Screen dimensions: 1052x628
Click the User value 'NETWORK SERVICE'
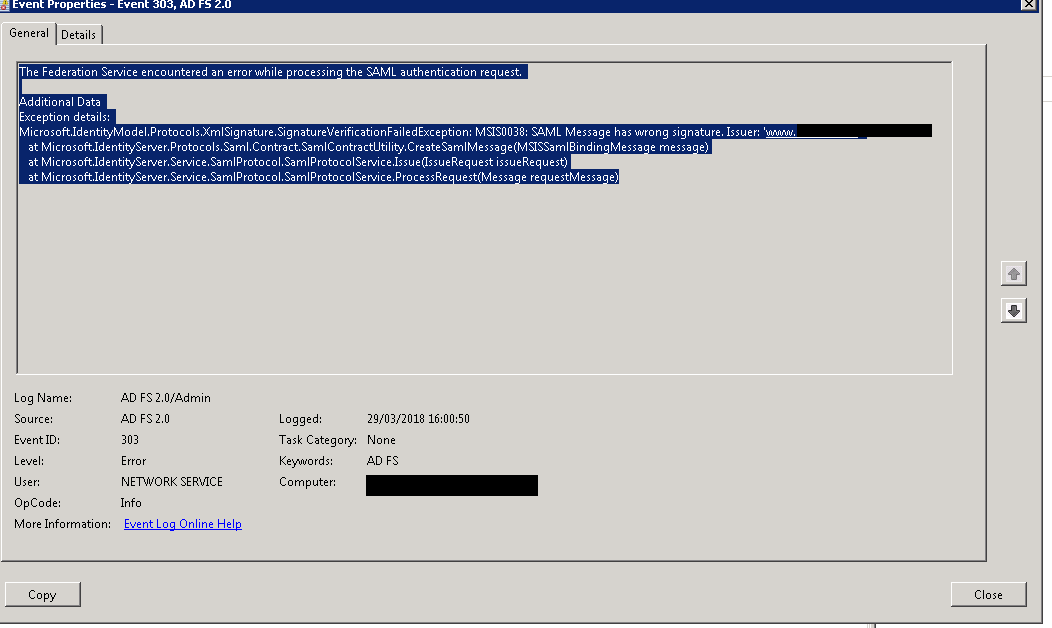click(172, 482)
